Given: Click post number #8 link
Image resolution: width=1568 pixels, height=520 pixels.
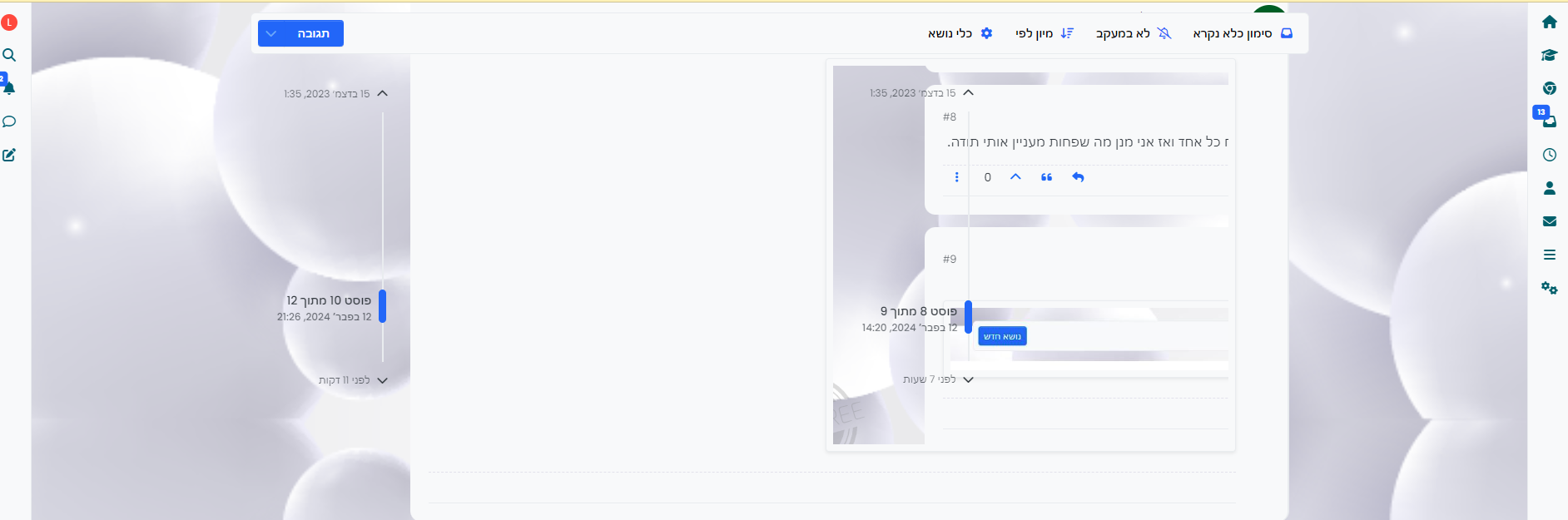Looking at the screenshot, I should pos(950,117).
